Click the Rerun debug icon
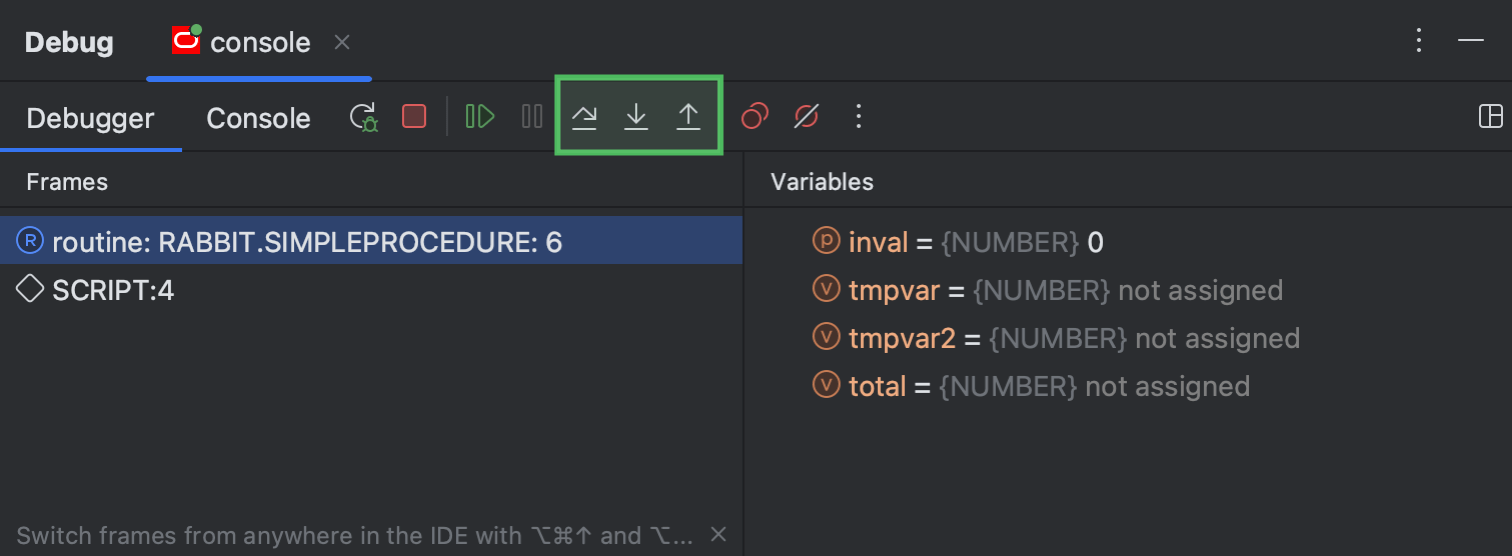Screen dimensions: 1512x556 pyautogui.click(x=363, y=118)
